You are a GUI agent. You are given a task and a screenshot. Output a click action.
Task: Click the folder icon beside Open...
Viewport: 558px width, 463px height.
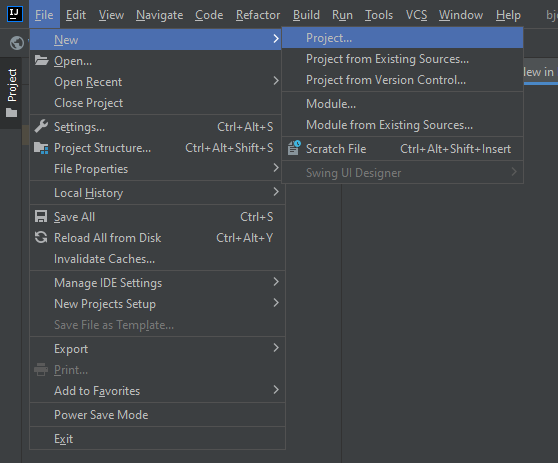[x=41, y=61]
